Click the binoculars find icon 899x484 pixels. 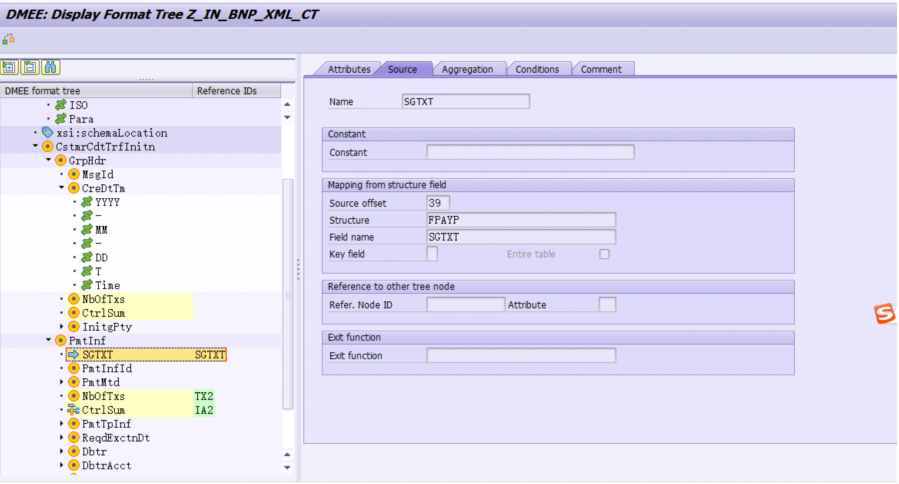pyautogui.click(x=50, y=68)
